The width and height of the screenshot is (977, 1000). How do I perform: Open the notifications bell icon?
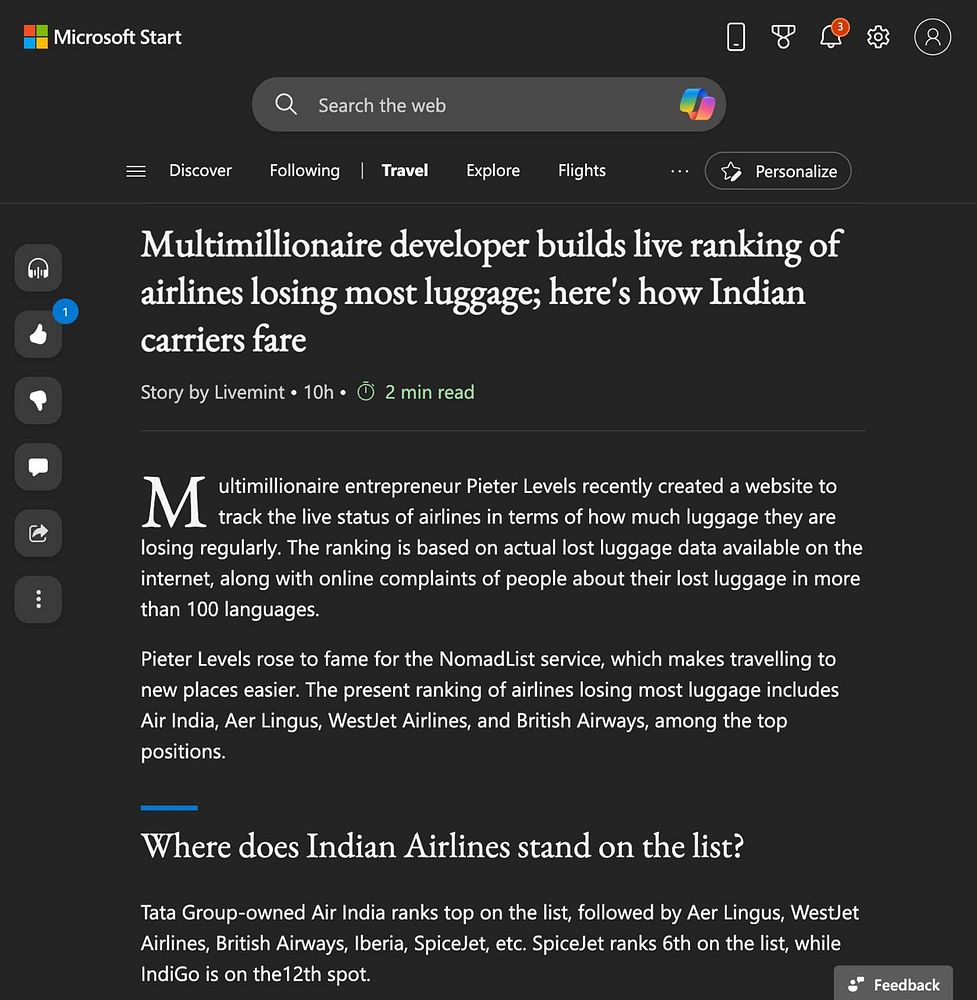click(x=831, y=36)
